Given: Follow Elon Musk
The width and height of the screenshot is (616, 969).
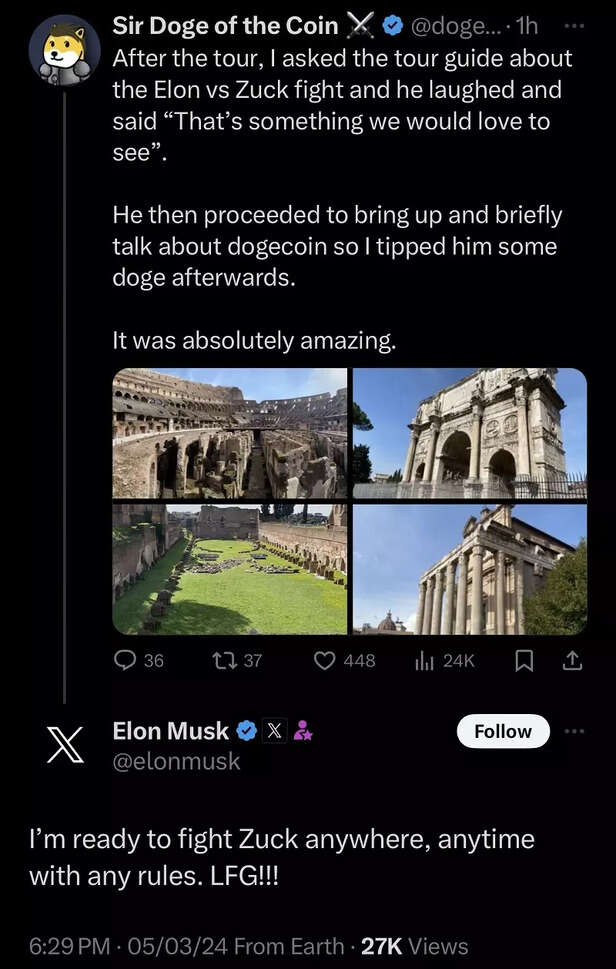Looking at the screenshot, I should pos(503,731).
